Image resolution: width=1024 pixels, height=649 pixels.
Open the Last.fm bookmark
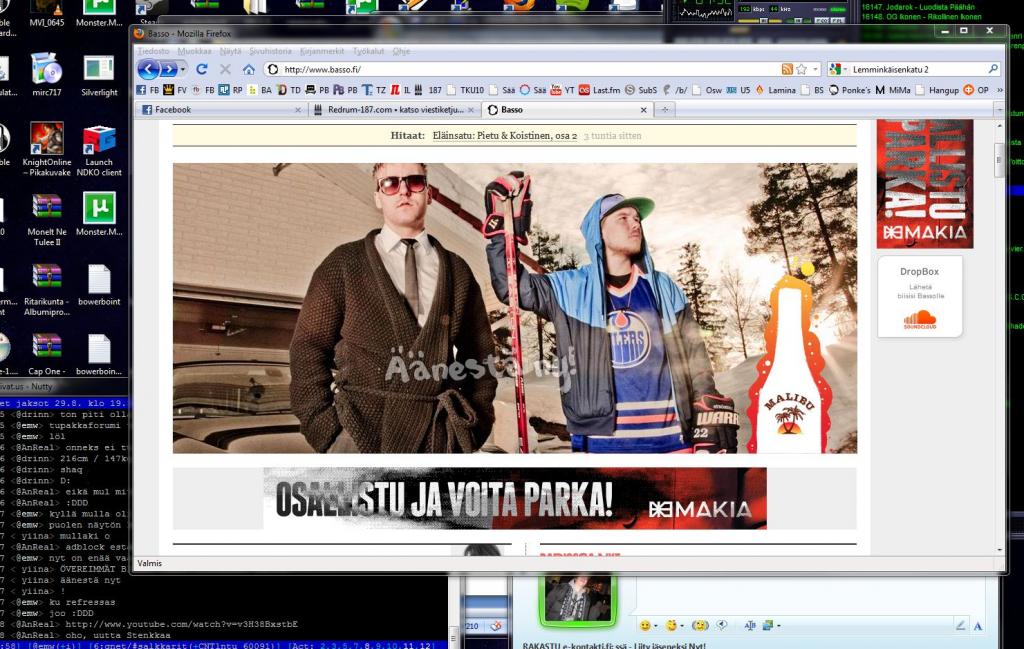[600, 90]
